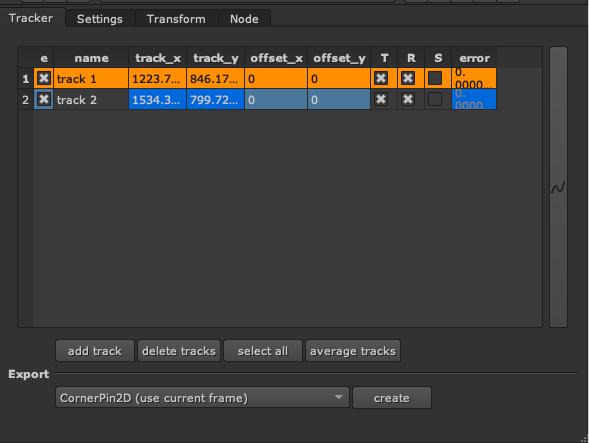The height and width of the screenshot is (443, 589).
Task: Select the track 1 name cell
Action: click(x=91, y=79)
